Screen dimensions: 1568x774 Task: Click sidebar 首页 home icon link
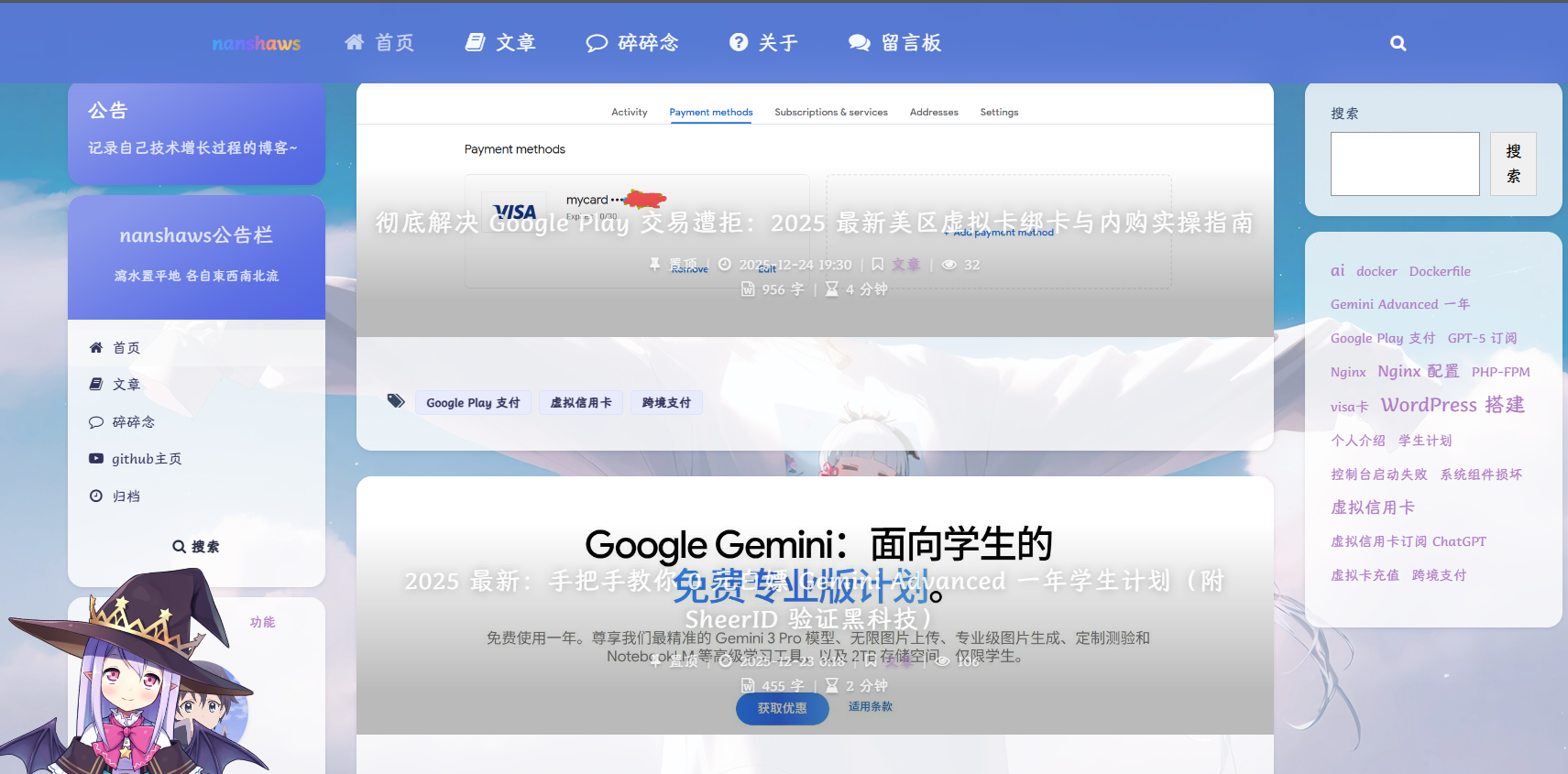115,348
